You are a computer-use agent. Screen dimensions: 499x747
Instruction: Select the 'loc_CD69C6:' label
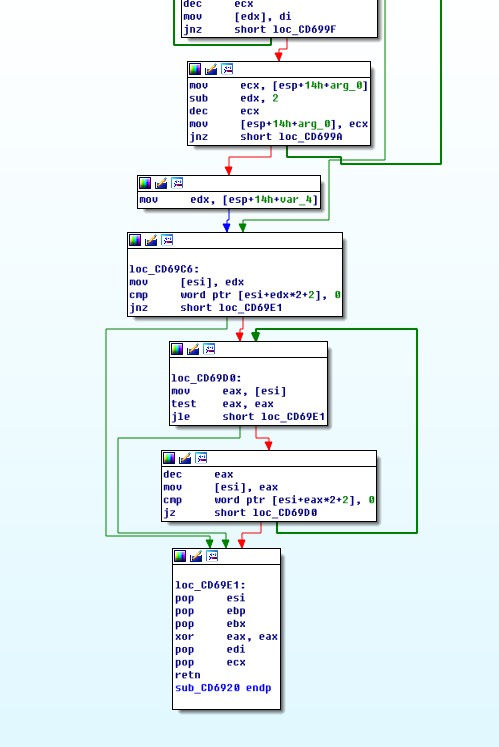(x=164, y=269)
